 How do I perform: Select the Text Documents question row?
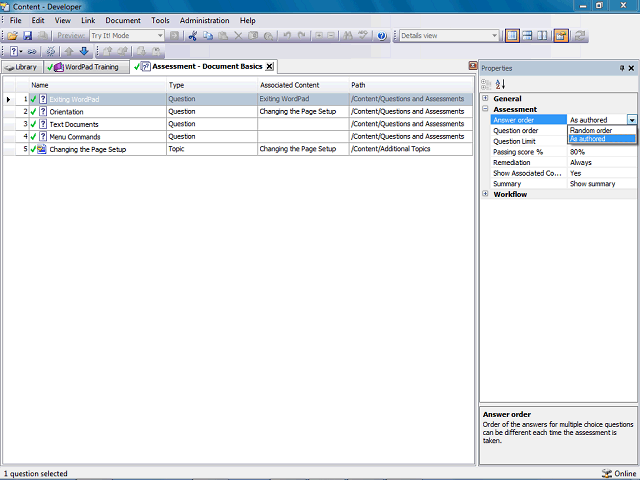[238, 124]
